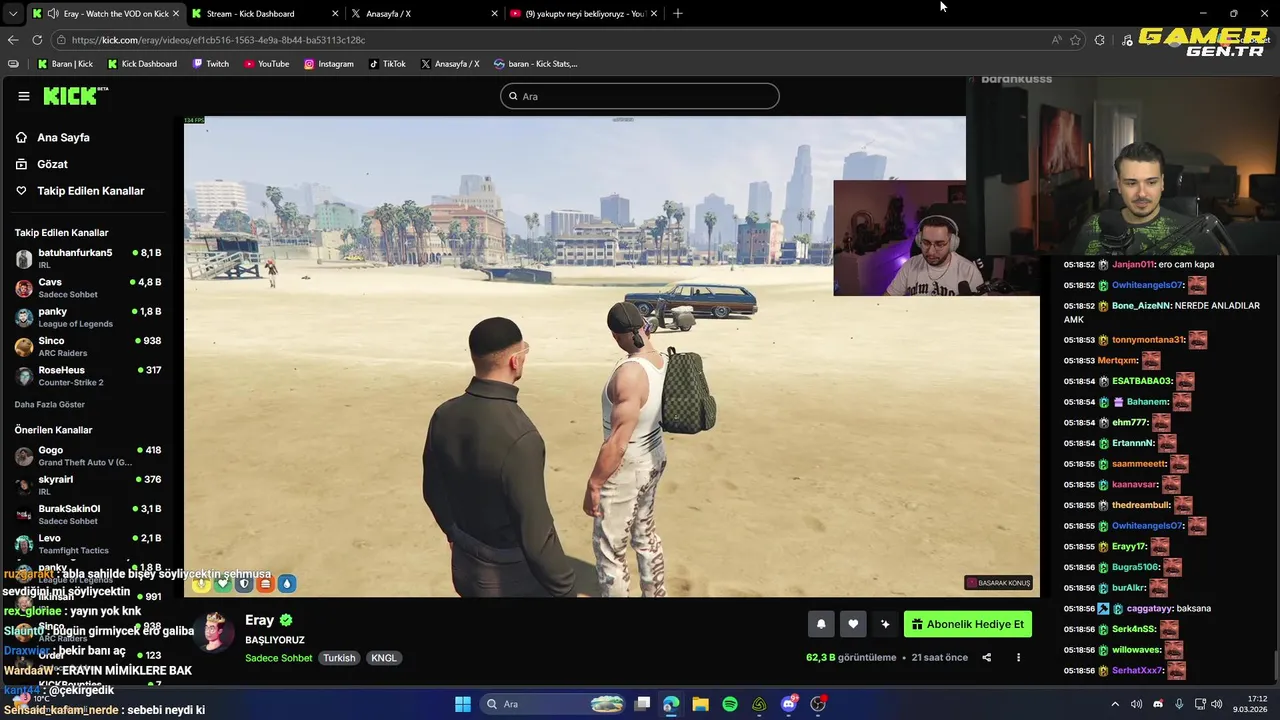1280x720 pixels.
Task: Open Windows Start menu
Action: pos(463,704)
